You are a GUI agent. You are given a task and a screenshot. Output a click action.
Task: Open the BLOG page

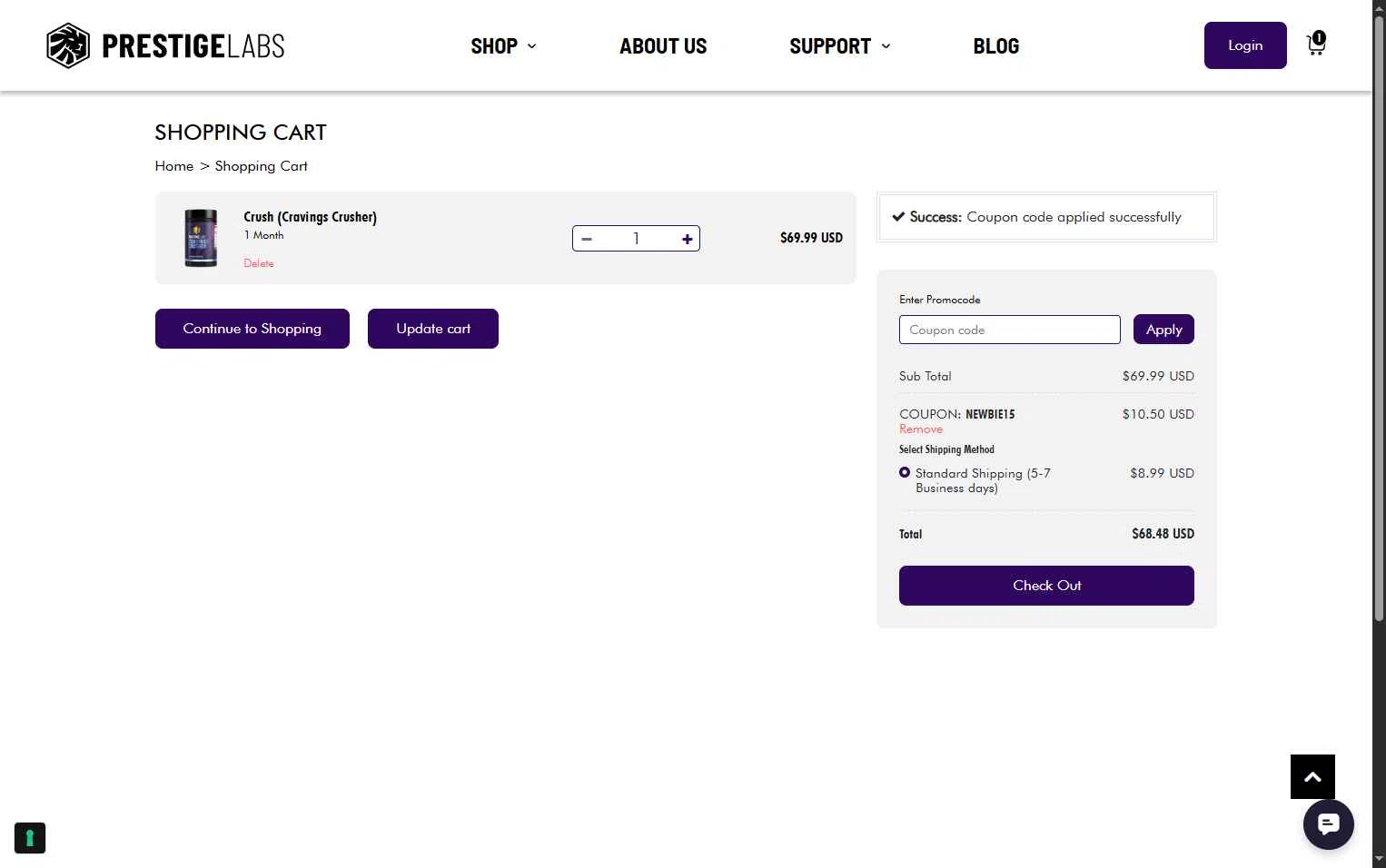tap(996, 46)
